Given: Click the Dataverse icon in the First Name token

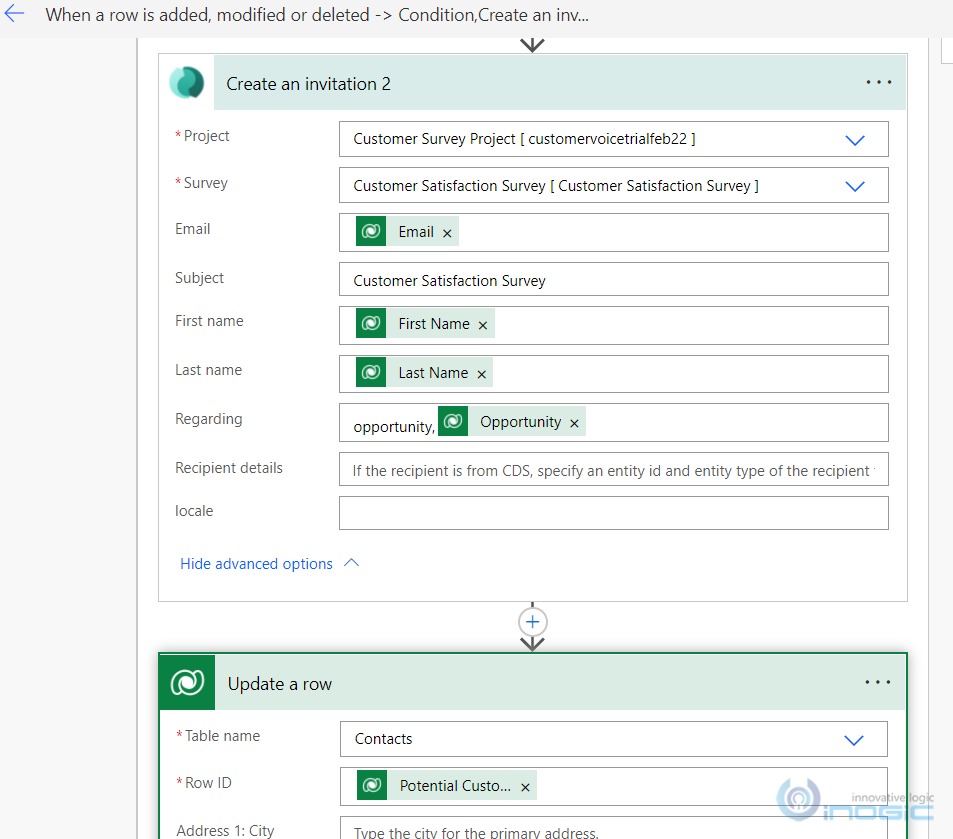Looking at the screenshot, I should tap(370, 323).
